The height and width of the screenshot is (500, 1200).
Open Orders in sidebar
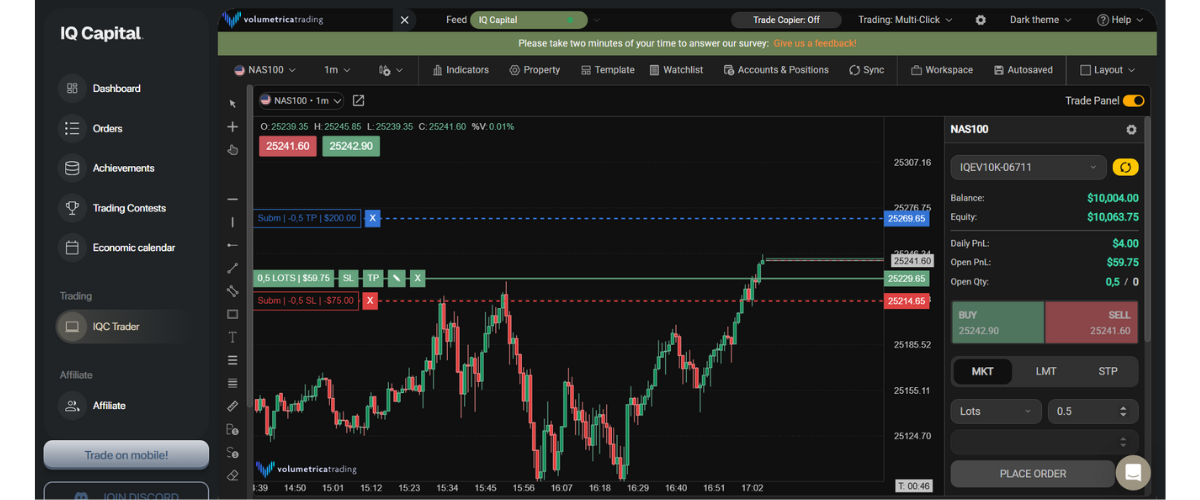point(108,128)
